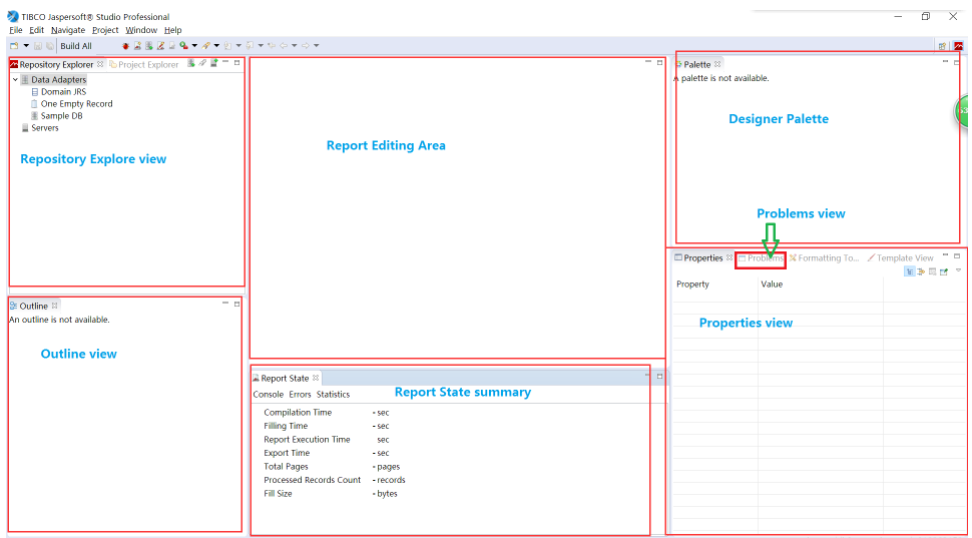Screen dimensions: 972x538
Task: Open the Edit menu
Action: point(37,30)
